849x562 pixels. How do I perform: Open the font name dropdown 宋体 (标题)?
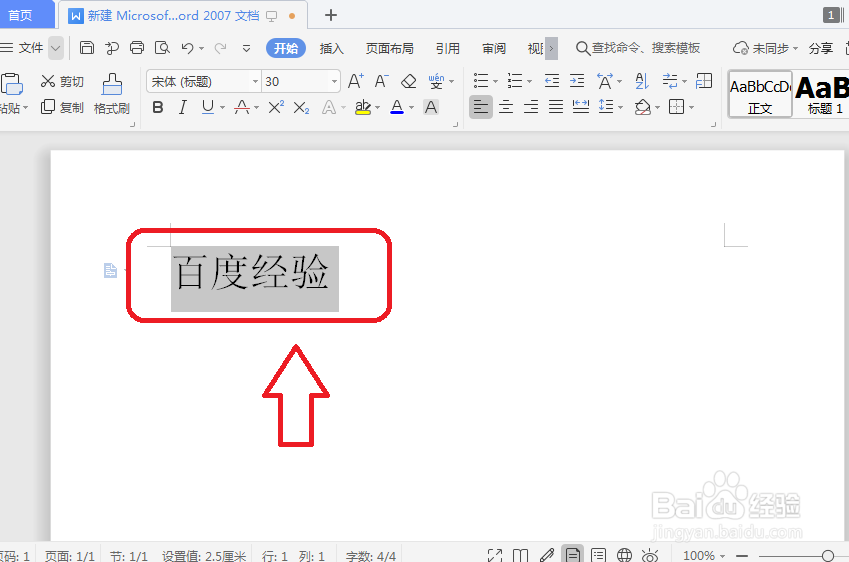tap(255, 82)
